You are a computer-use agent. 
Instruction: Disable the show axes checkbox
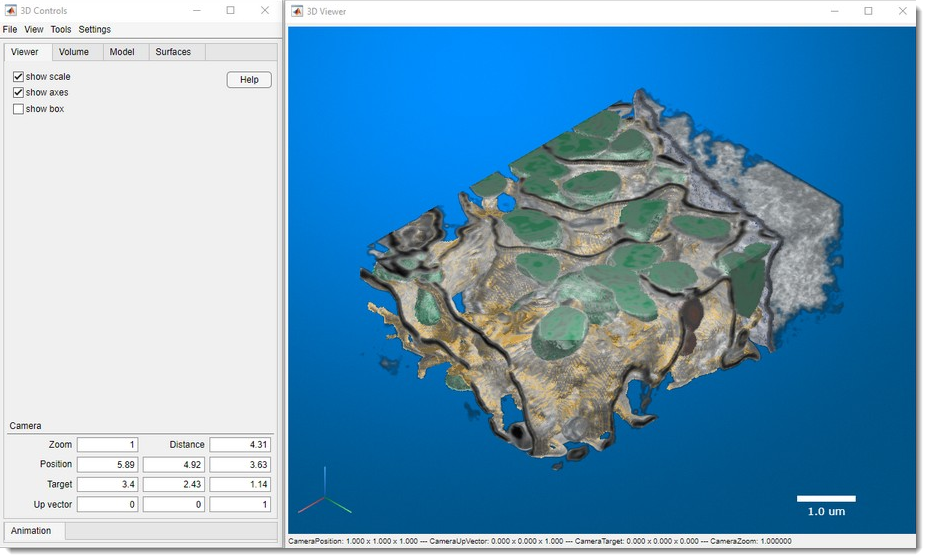coord(18,93)
